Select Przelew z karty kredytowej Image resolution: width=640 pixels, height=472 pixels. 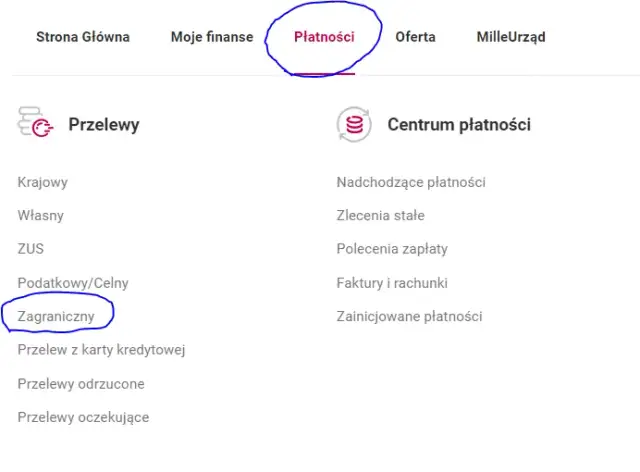tap(102, 350)
